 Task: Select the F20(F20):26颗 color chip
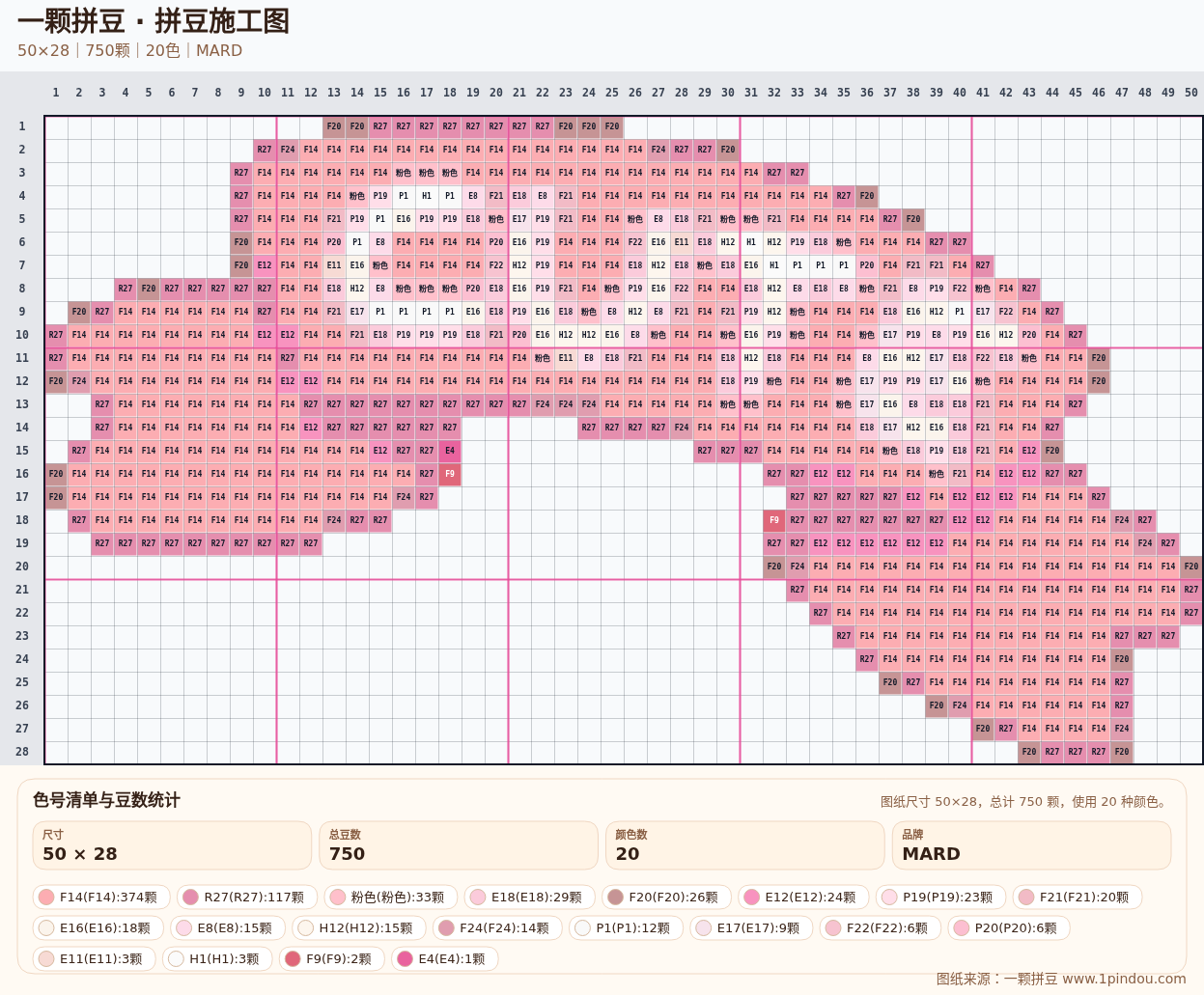666,898
